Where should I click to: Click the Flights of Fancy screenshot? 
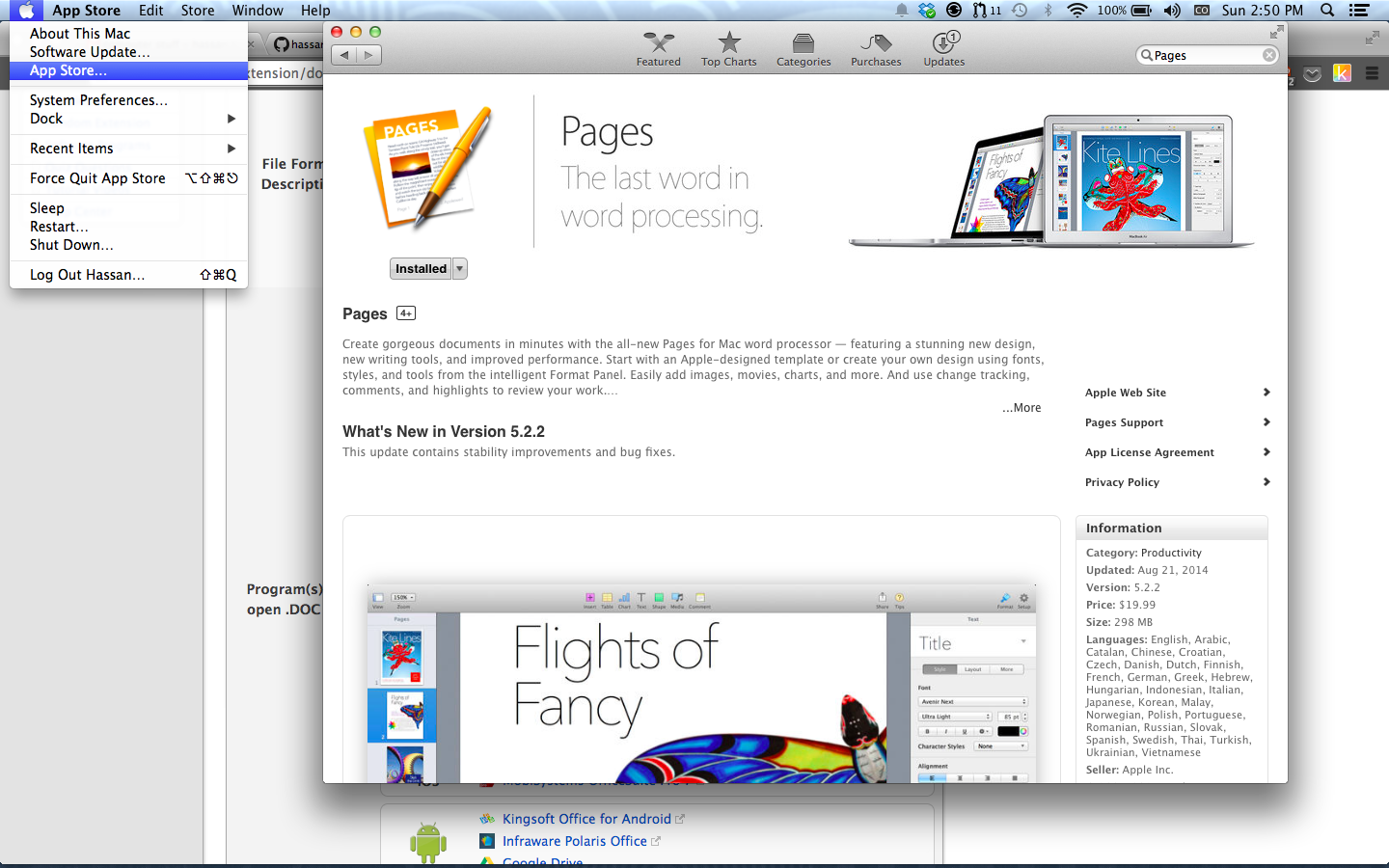701,683
